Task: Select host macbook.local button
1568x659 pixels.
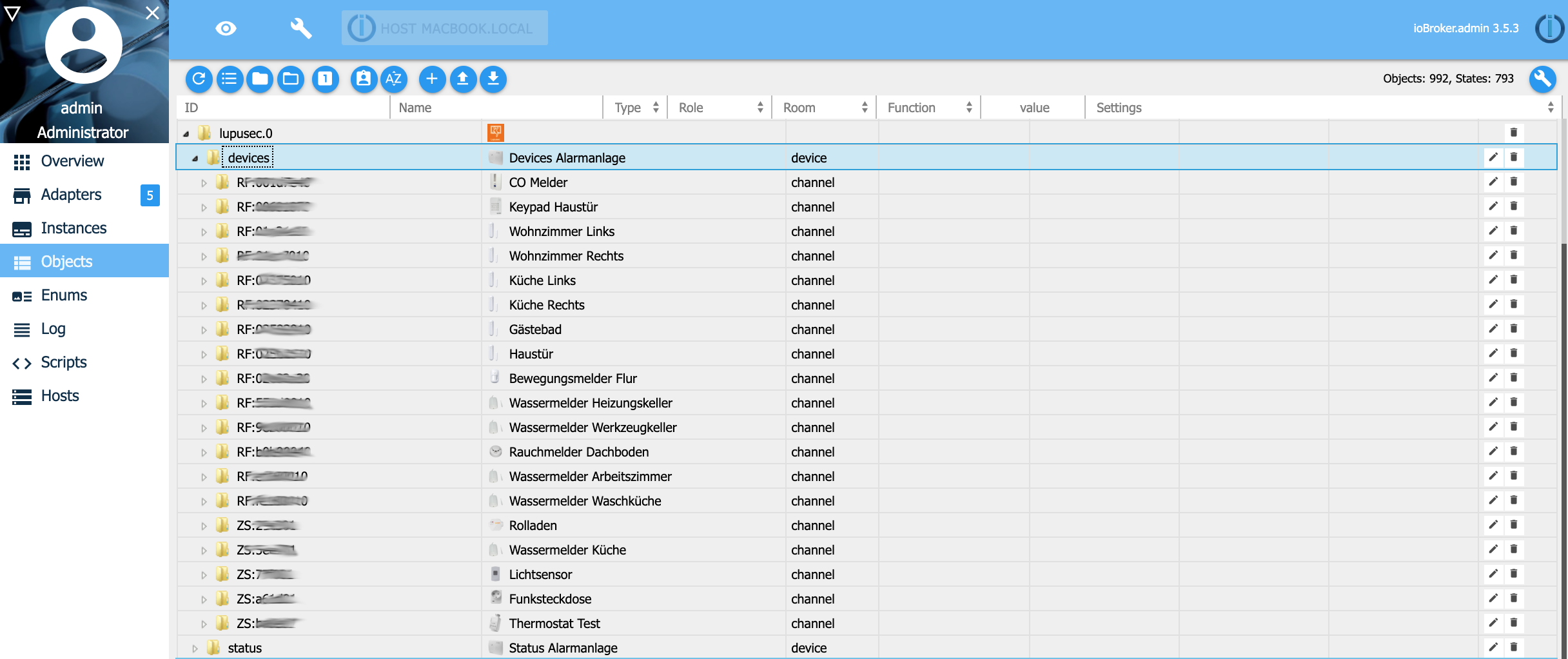Action: (x=445, y=28)
